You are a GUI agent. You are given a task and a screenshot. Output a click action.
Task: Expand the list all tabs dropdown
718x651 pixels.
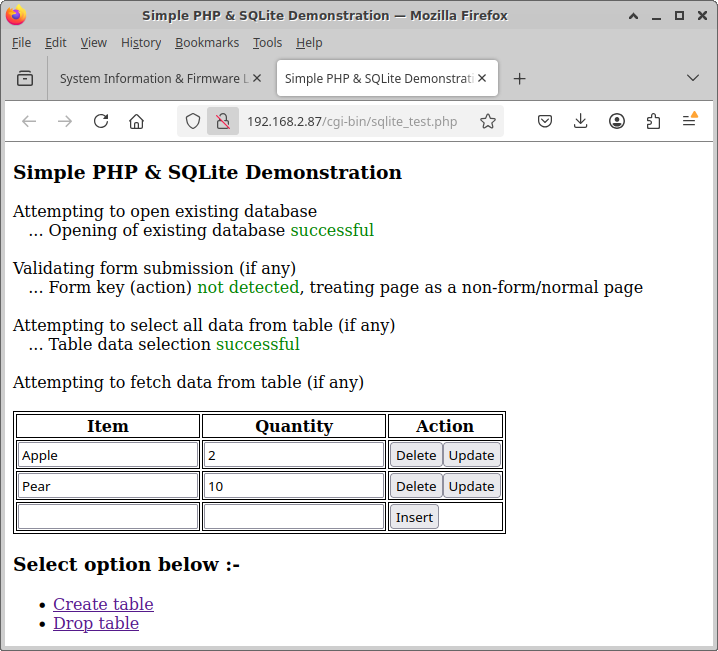click(x=692, y=78)
